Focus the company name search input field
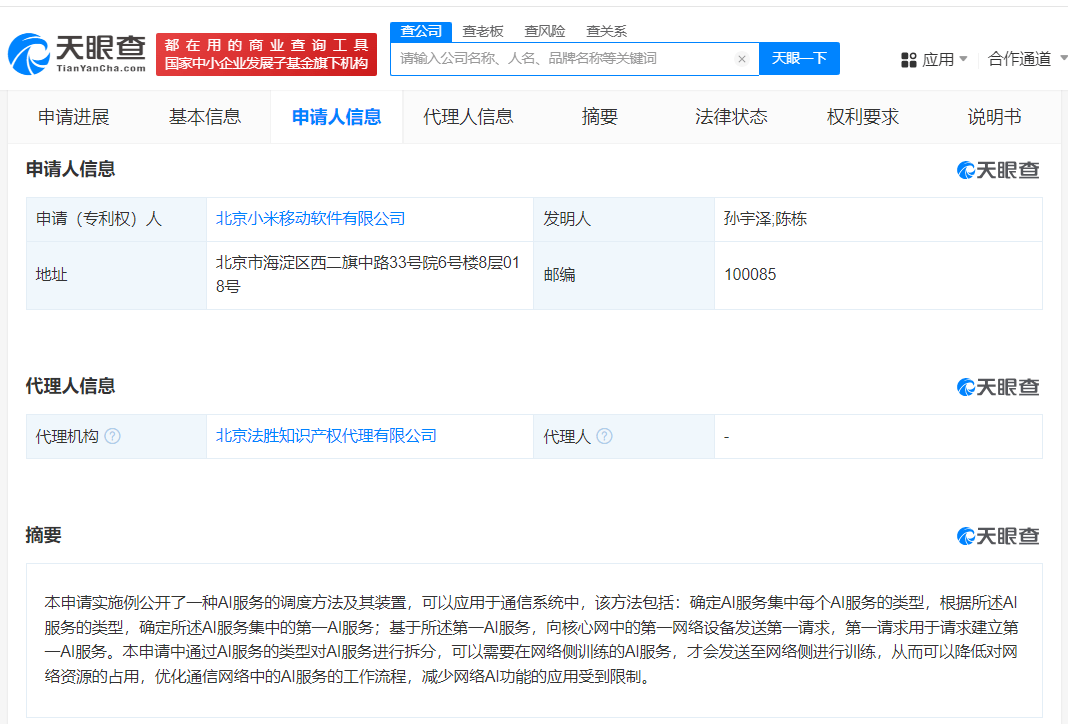The height and width of the screenshot is (724, 1068). pyautogui.click(x=565, y=59)
